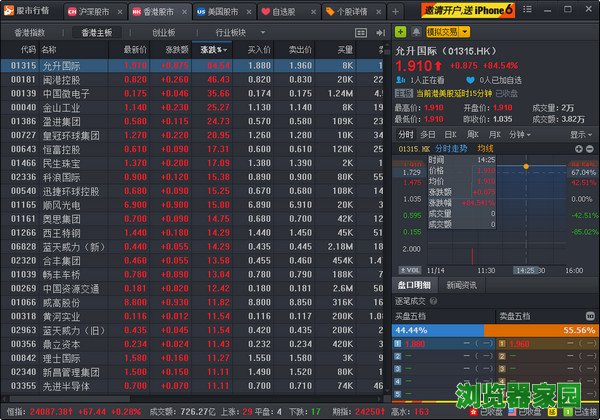Open new tab with plus icon

click(x=394, y=12)
